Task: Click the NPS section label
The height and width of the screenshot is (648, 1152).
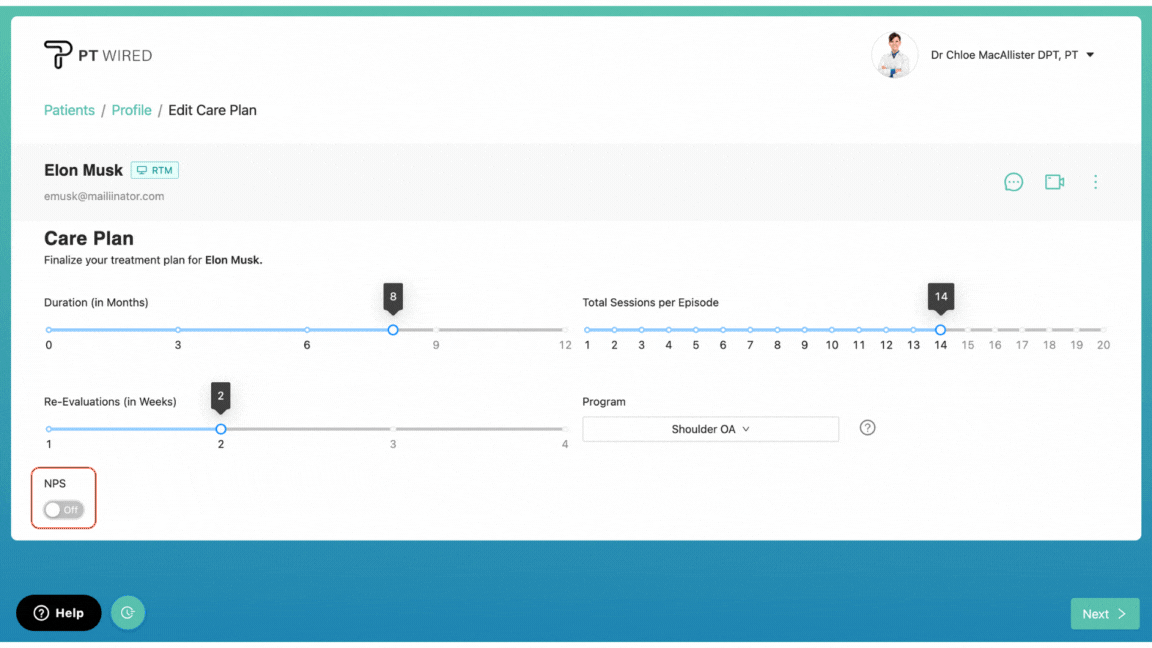Action: (54, 483)
